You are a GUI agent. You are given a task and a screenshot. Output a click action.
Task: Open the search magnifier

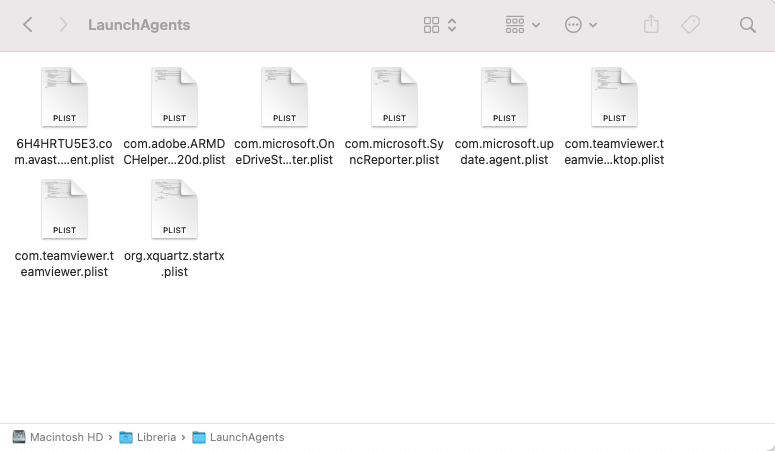(x=748, y=25)
